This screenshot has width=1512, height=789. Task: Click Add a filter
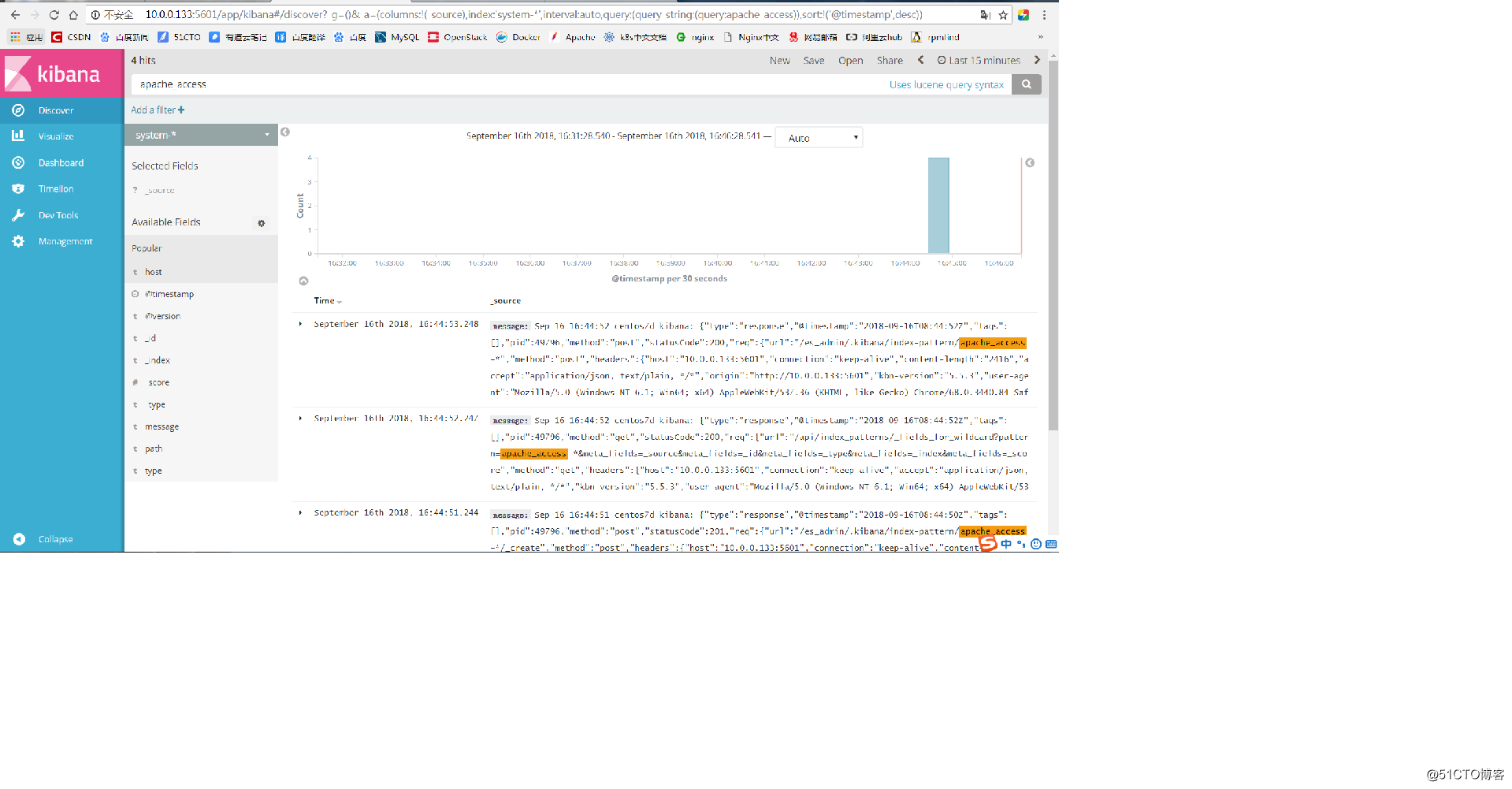click(x=158, y=110)
